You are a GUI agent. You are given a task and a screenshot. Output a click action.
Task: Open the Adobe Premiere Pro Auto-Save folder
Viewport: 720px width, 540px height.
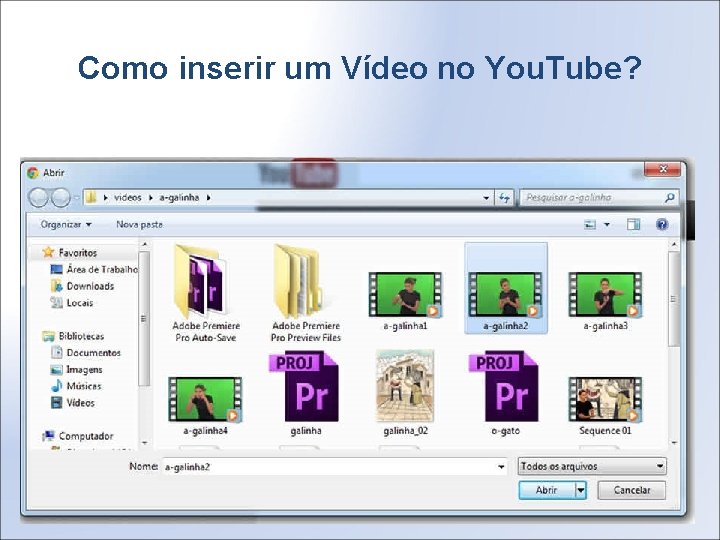(205, 293)
